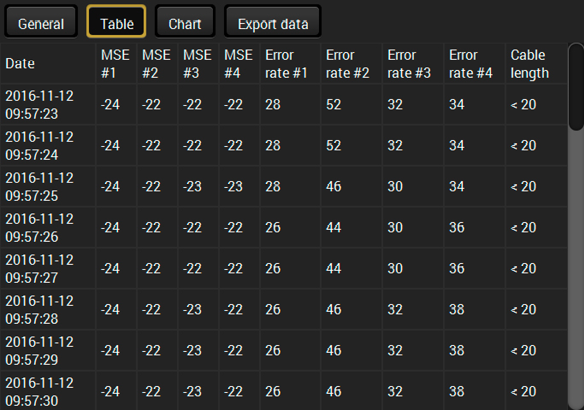This screenshot has width=584, height=410.
Task: Switch to the General tab
Action: (x=41, y=22)
